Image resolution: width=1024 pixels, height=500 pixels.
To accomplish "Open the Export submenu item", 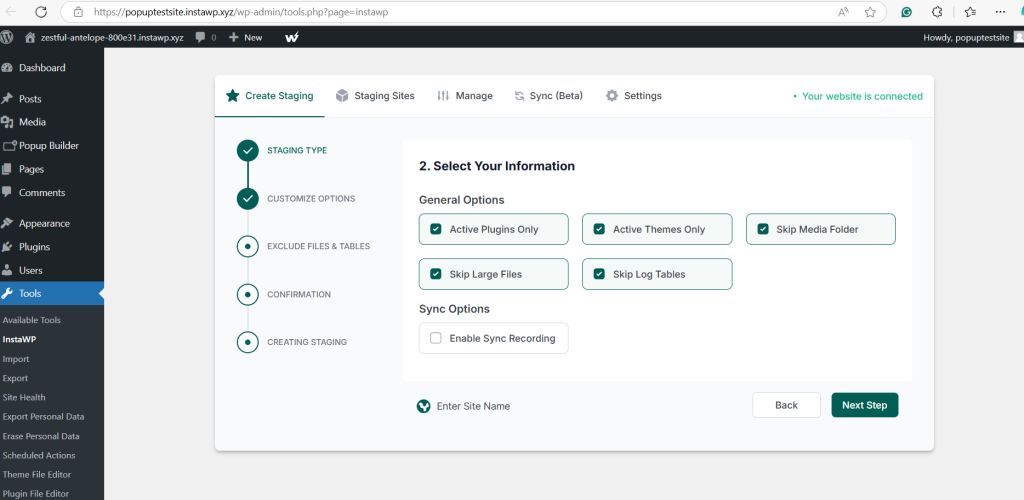I will click(x=15, y=378).
